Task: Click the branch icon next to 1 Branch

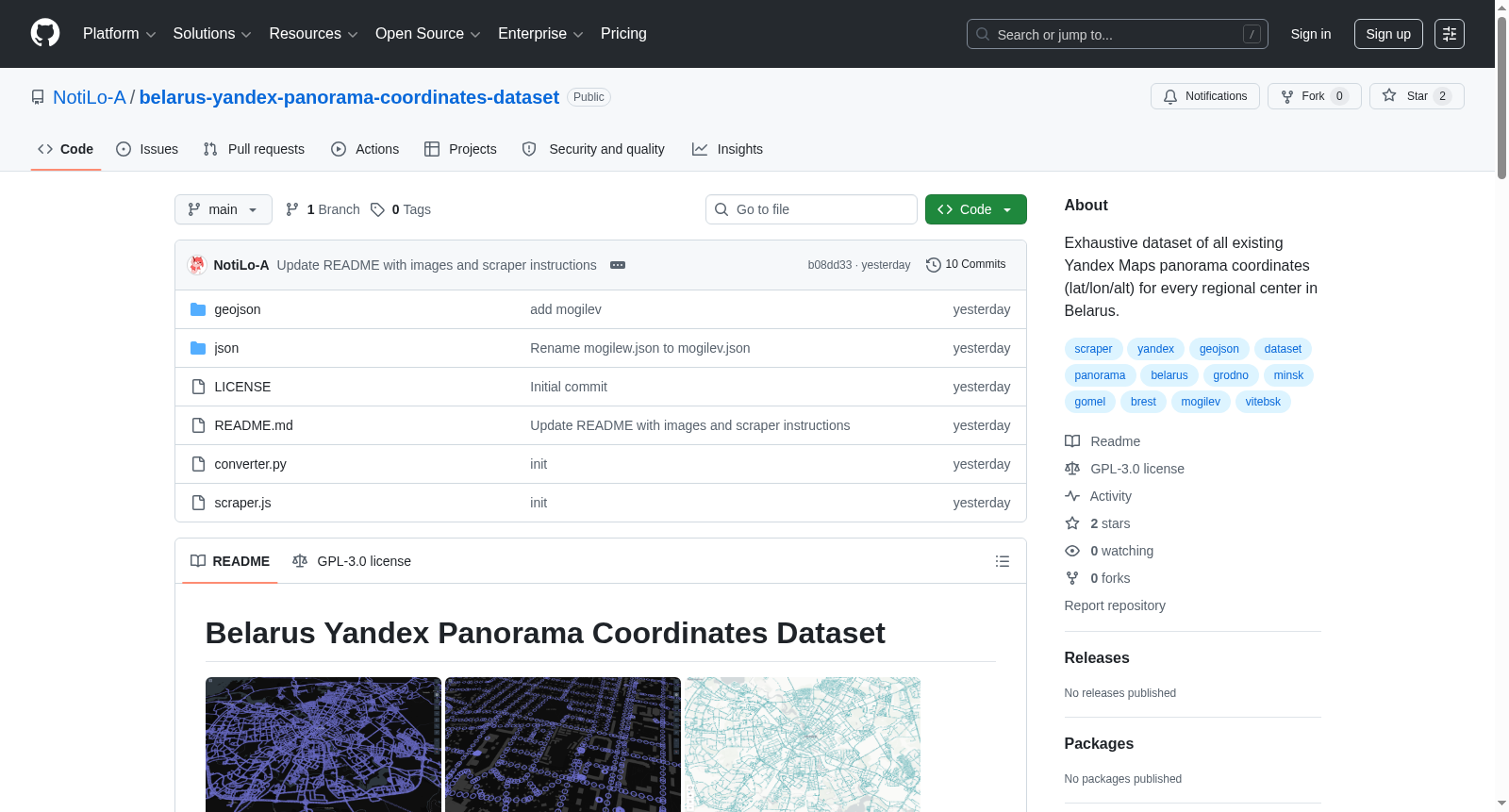Action: click(x=292, y=209)
